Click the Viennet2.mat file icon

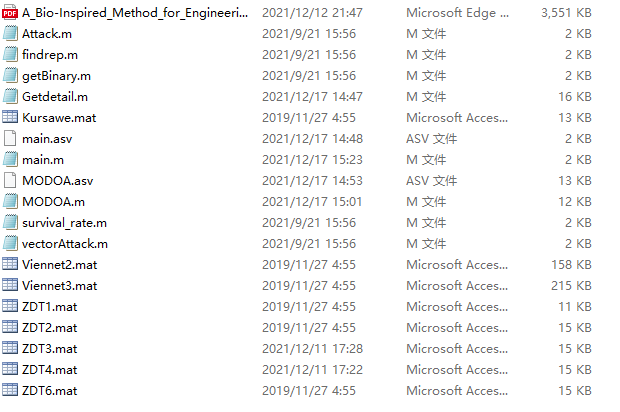click(x=10, y=265)
